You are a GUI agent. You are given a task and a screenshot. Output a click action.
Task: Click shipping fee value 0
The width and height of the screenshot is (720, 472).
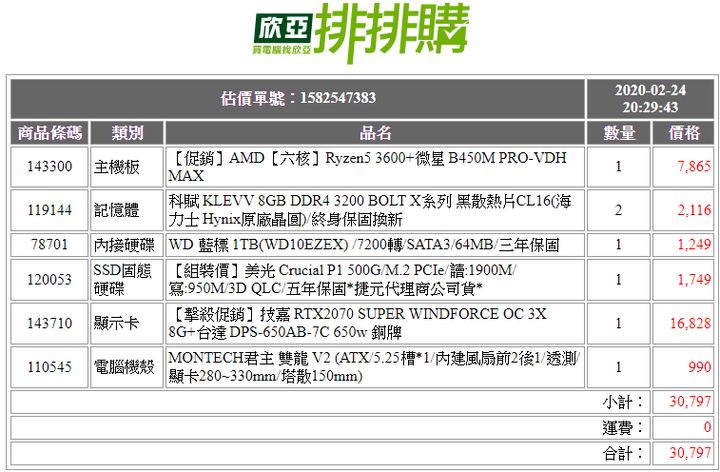point(707,427)
